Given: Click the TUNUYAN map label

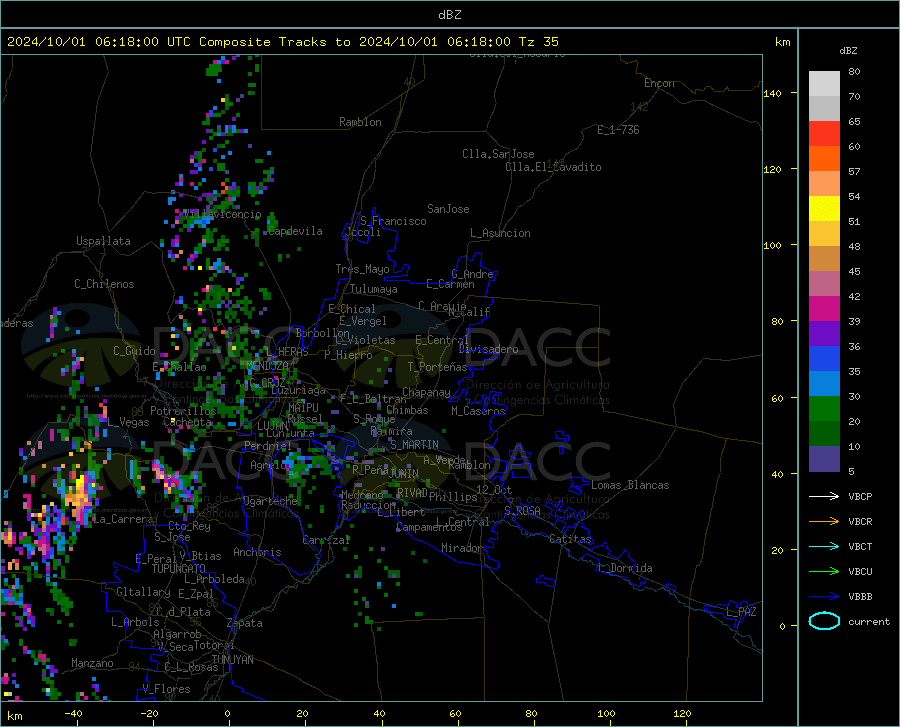Looking at the screenshot, I should coord(232,660).
